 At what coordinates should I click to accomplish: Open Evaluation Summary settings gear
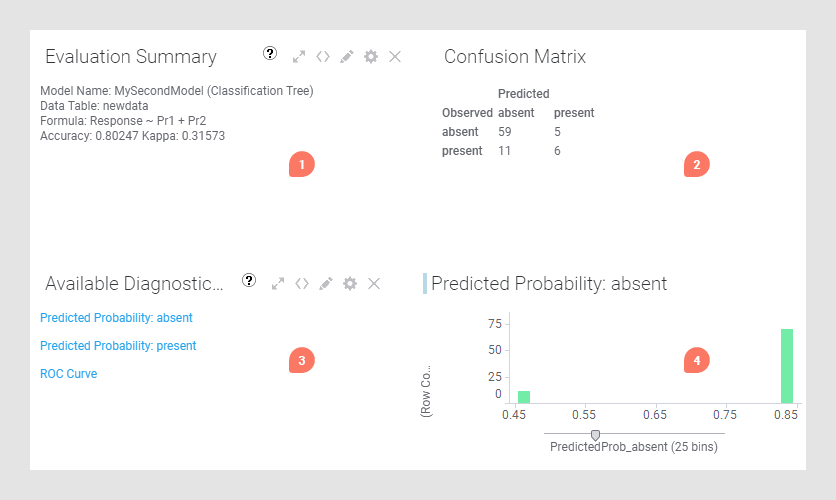click(371, 57)
